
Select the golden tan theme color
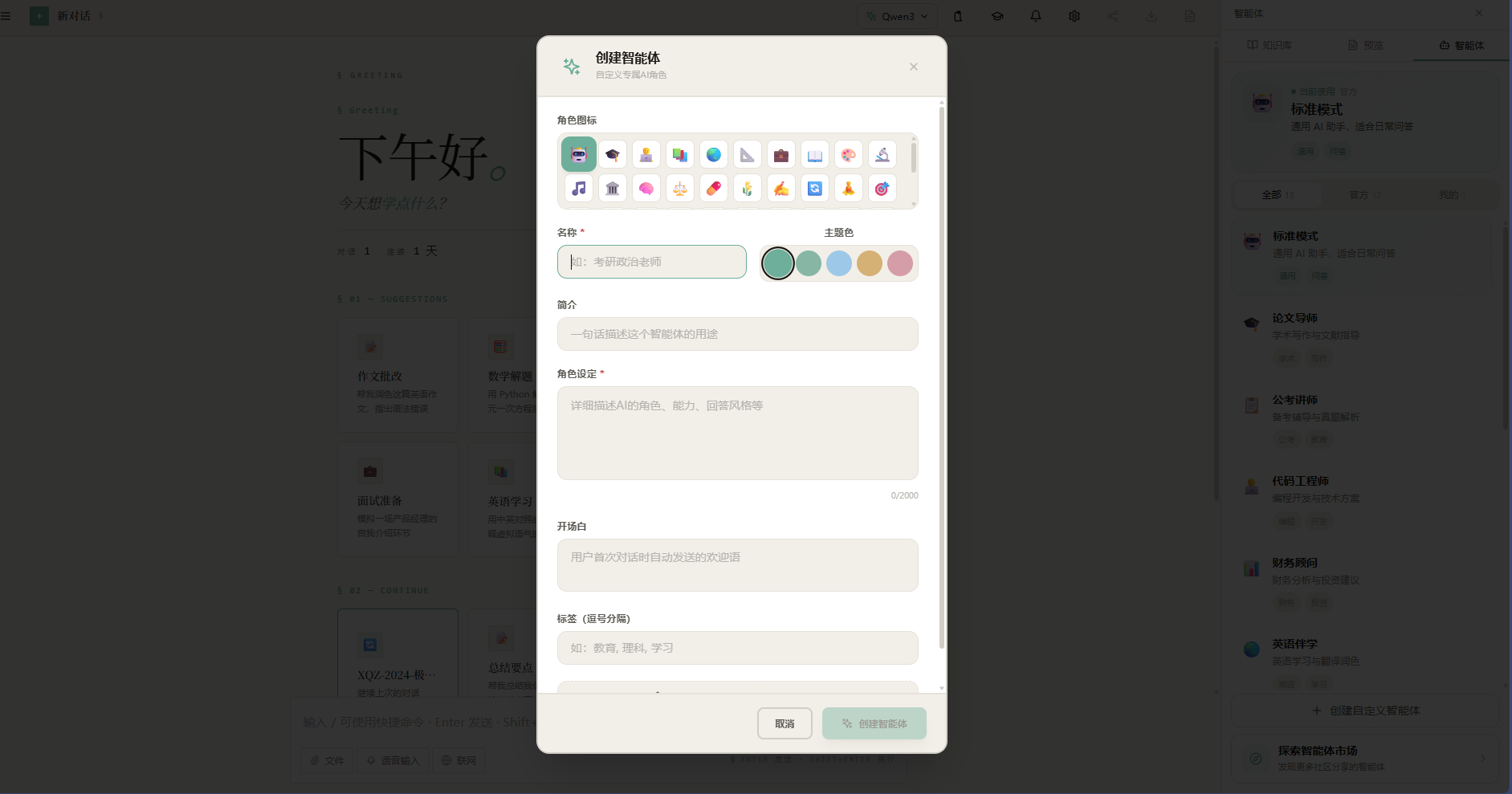tap(870, 263)
